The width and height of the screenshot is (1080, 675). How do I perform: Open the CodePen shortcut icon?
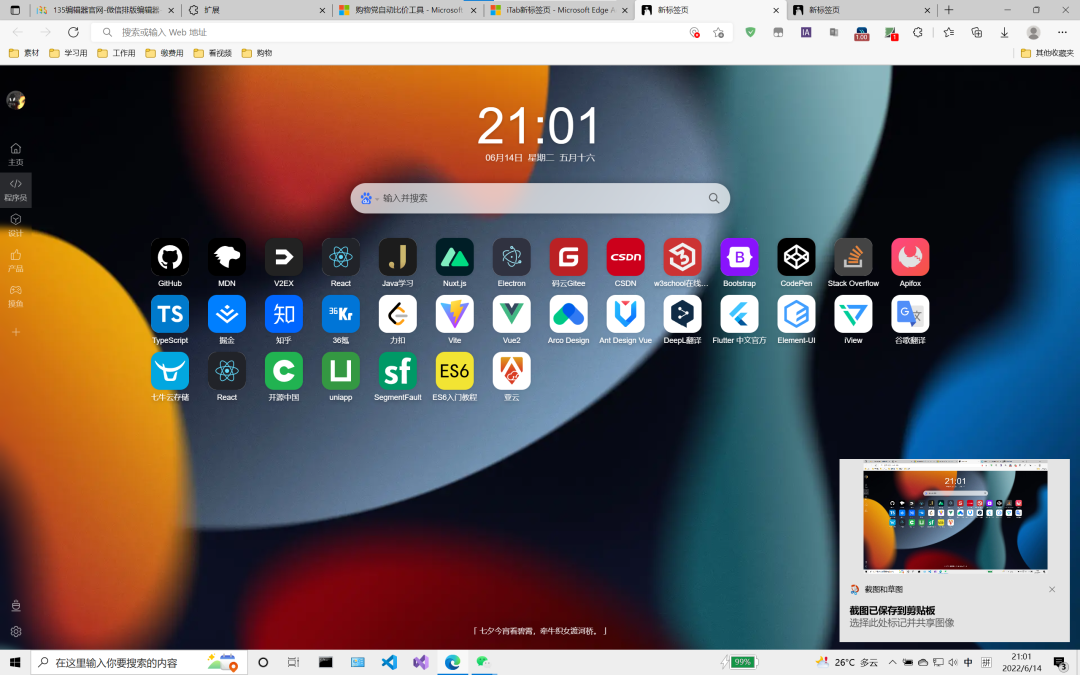796,257
